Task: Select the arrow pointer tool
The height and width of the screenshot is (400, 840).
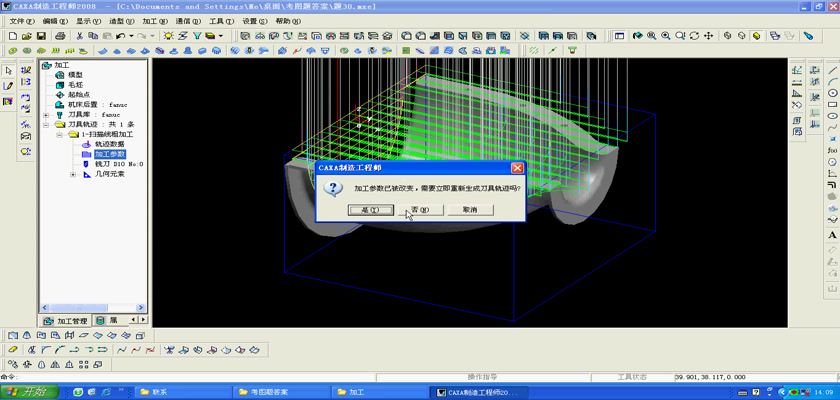Action: click(x=9, y=70)
